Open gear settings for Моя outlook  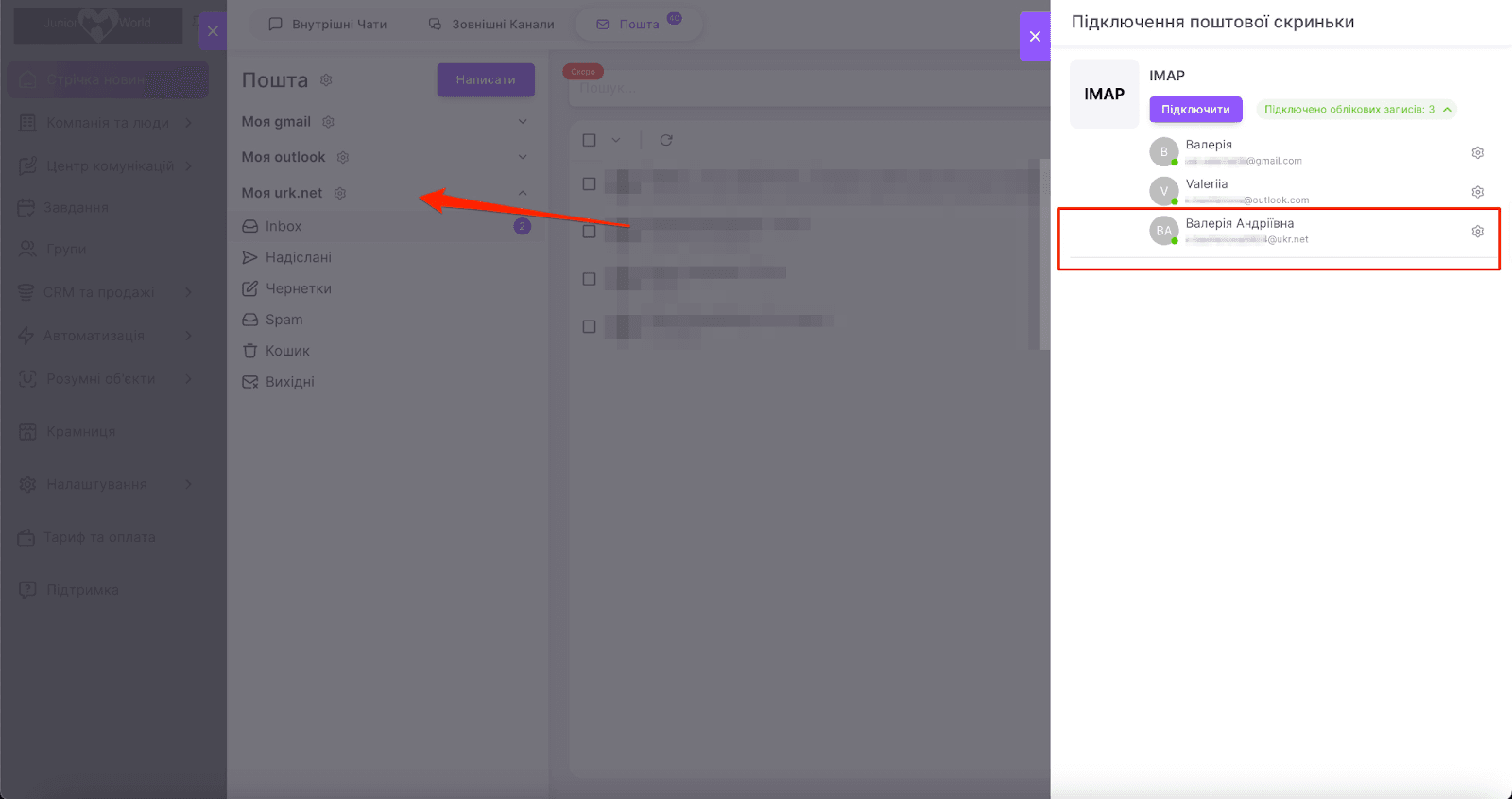(x=343, y=157)
